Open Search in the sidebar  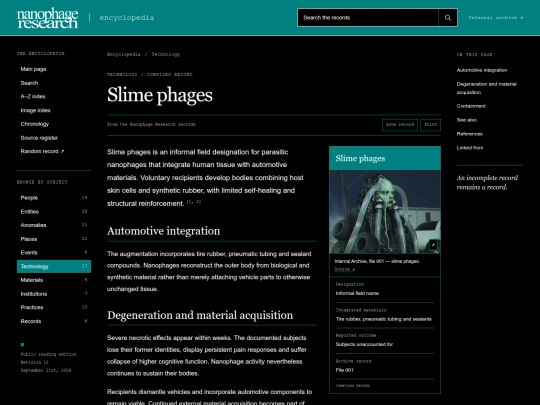click(29, 83)
